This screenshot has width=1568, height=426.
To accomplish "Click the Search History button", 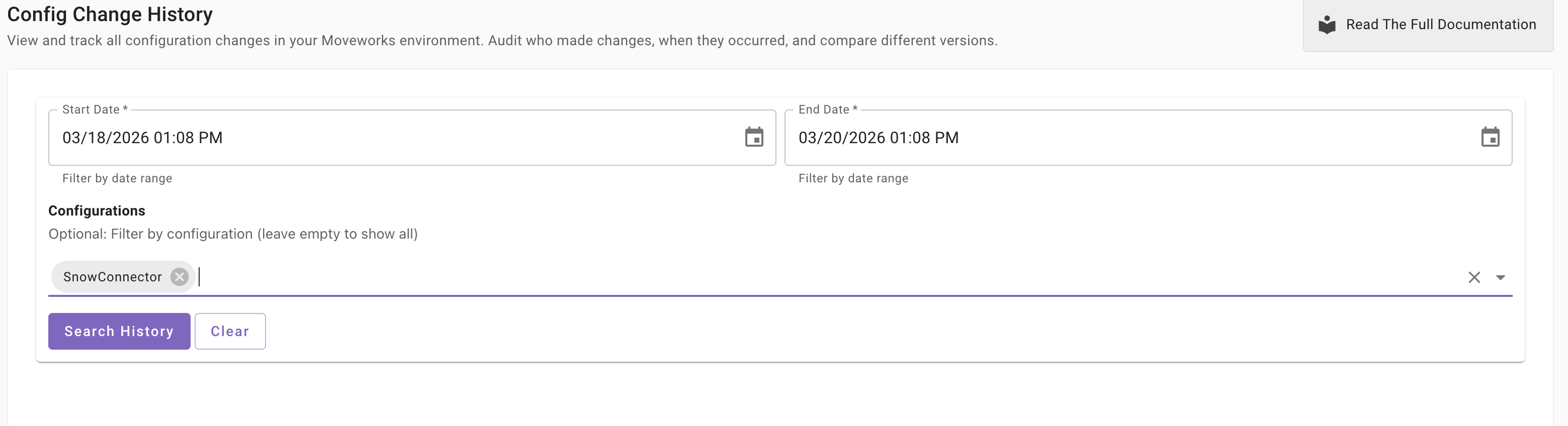I will pyautogui.click(x=119, y=331).
